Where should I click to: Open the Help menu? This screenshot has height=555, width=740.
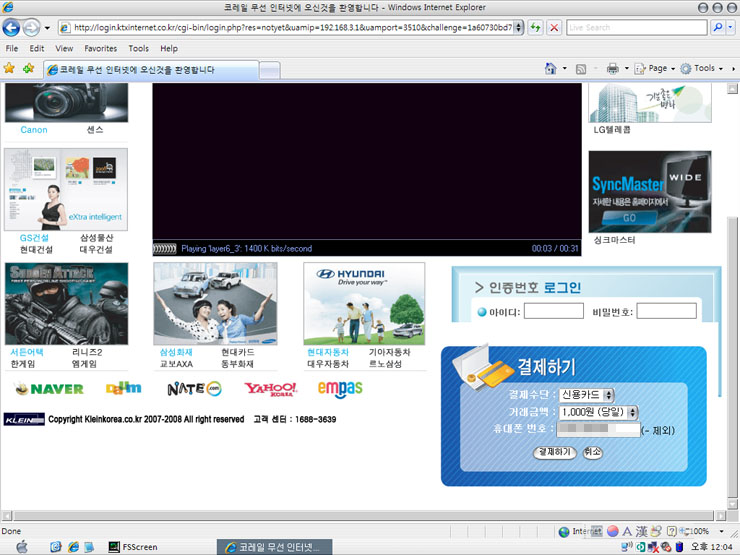click(x=169, y=48)
